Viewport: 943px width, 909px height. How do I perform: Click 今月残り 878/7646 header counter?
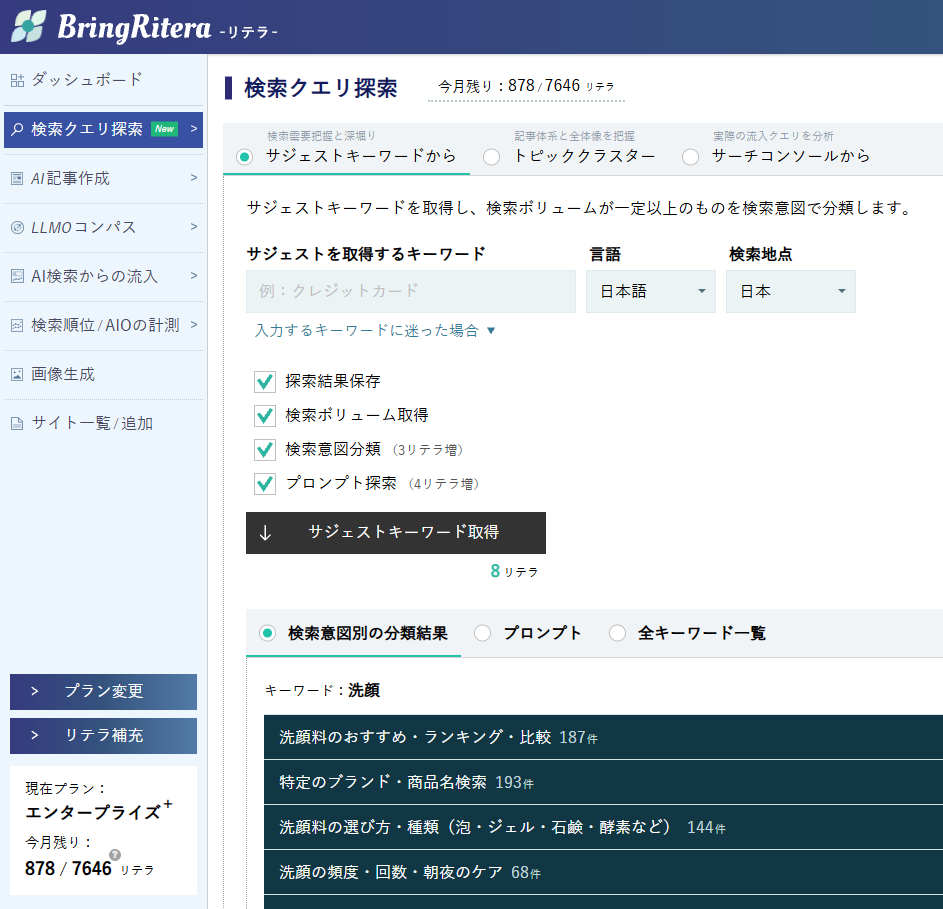[x=526, y=87]
